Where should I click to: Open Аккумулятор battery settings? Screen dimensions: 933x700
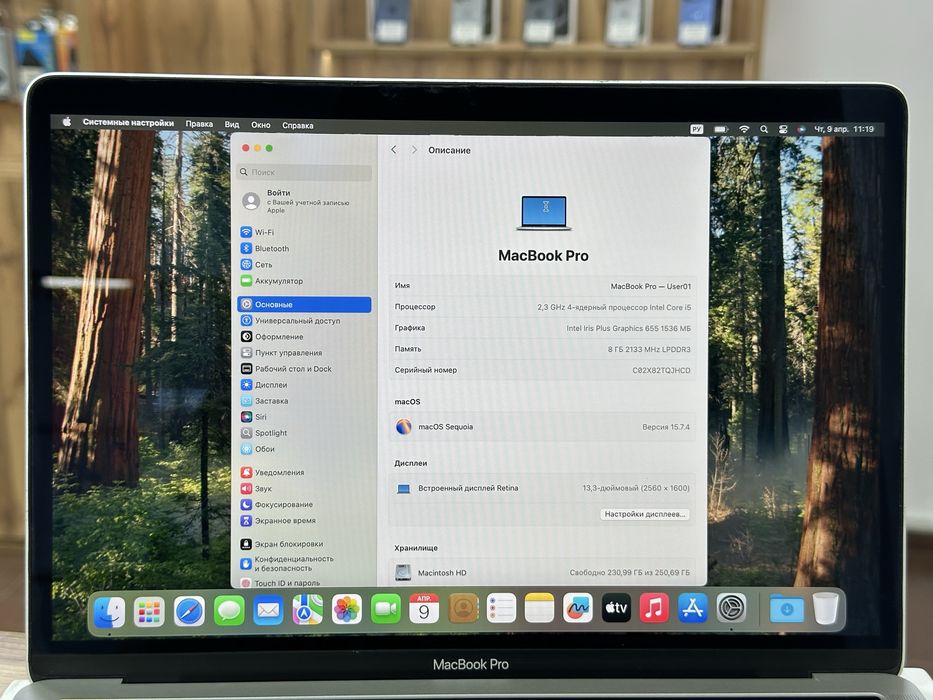coord(304,281)
